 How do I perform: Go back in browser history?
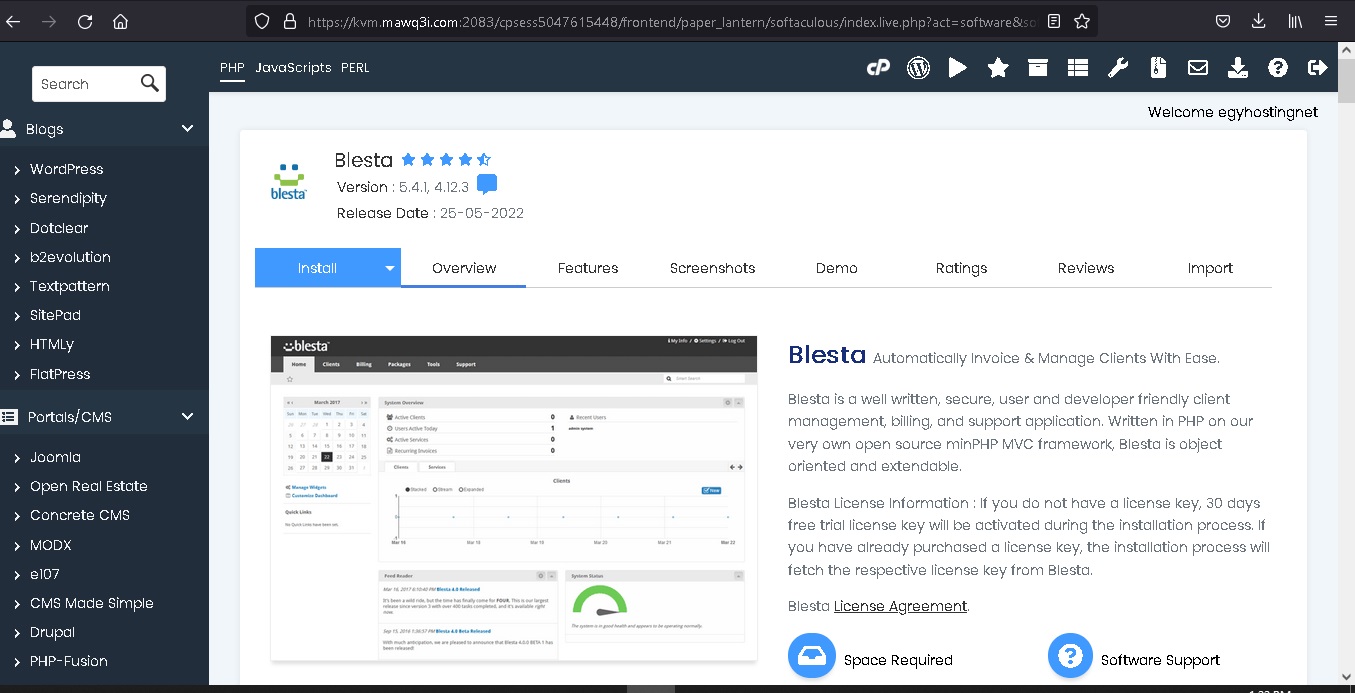pyautogui.click(x=13, y=21)
